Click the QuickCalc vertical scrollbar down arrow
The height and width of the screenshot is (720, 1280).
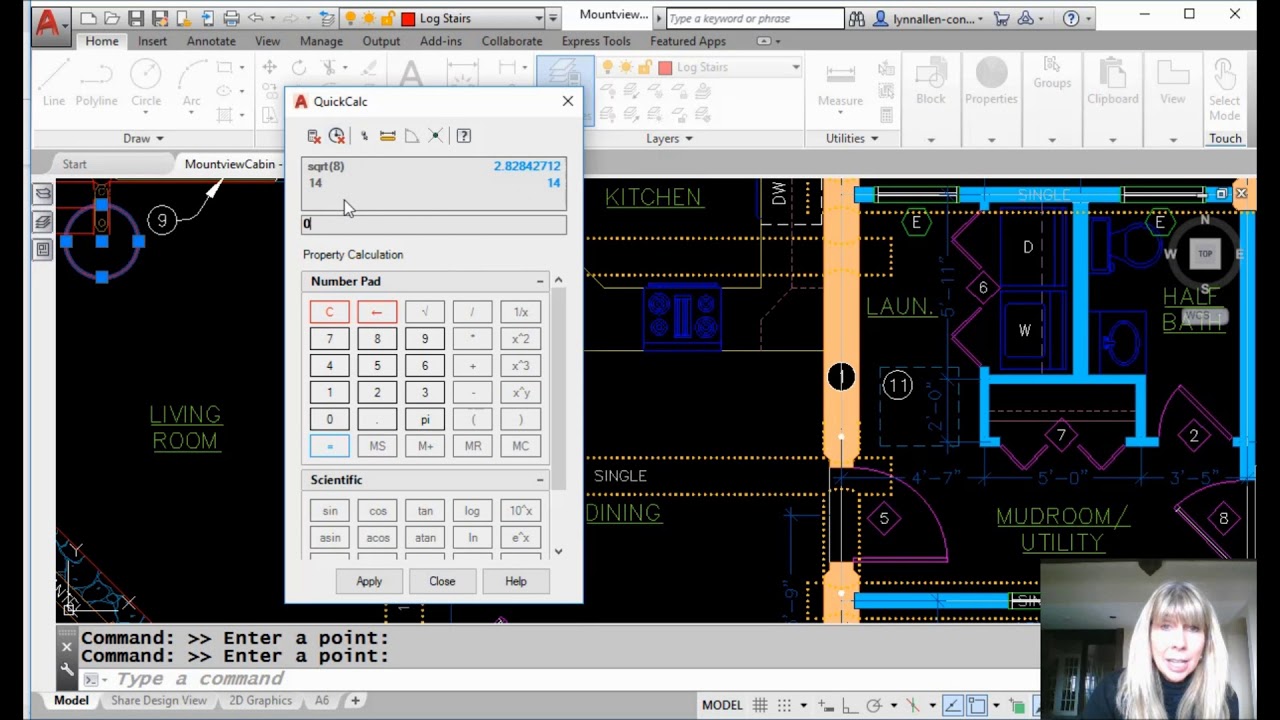pyautogui.click(x=558, y=551)
